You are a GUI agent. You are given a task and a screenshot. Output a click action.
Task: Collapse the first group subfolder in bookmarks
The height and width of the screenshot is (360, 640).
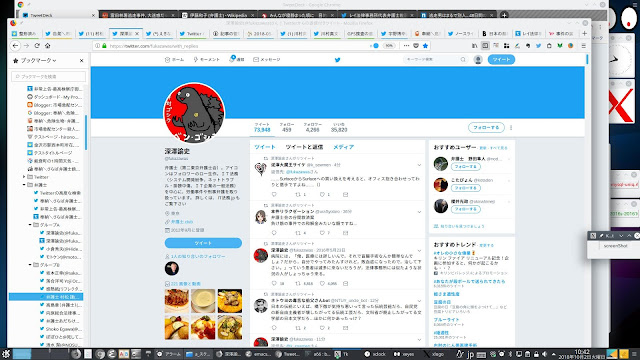click(30, 225)
